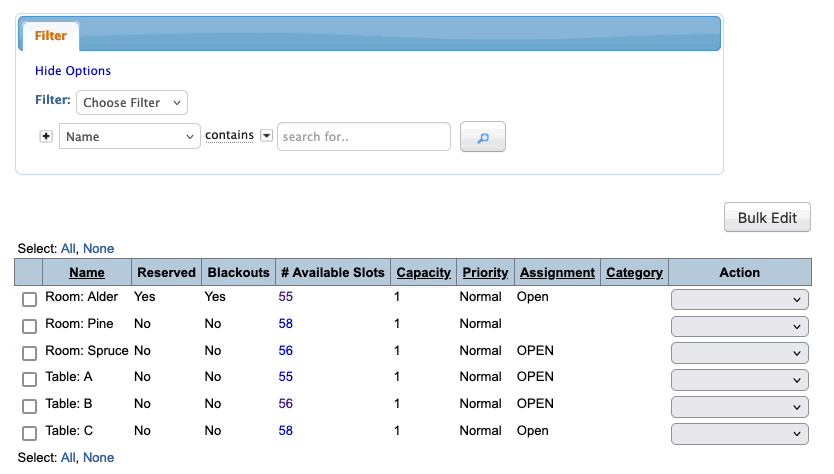Click the search for.. input field
Image resolution: width=834 pixels, height=474 pixels.
tap(364, 137)
